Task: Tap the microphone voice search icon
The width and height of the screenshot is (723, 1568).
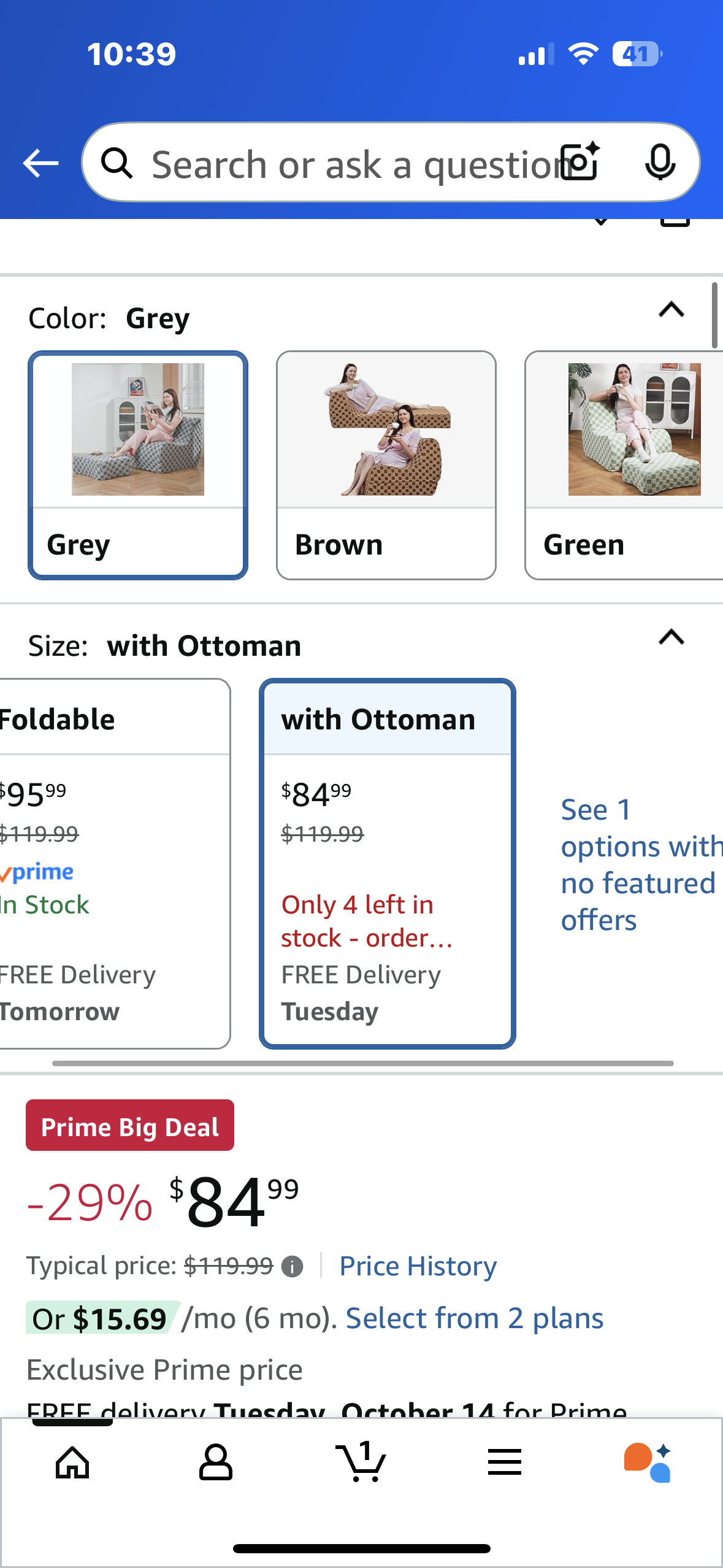Action: tap(660, 163)
